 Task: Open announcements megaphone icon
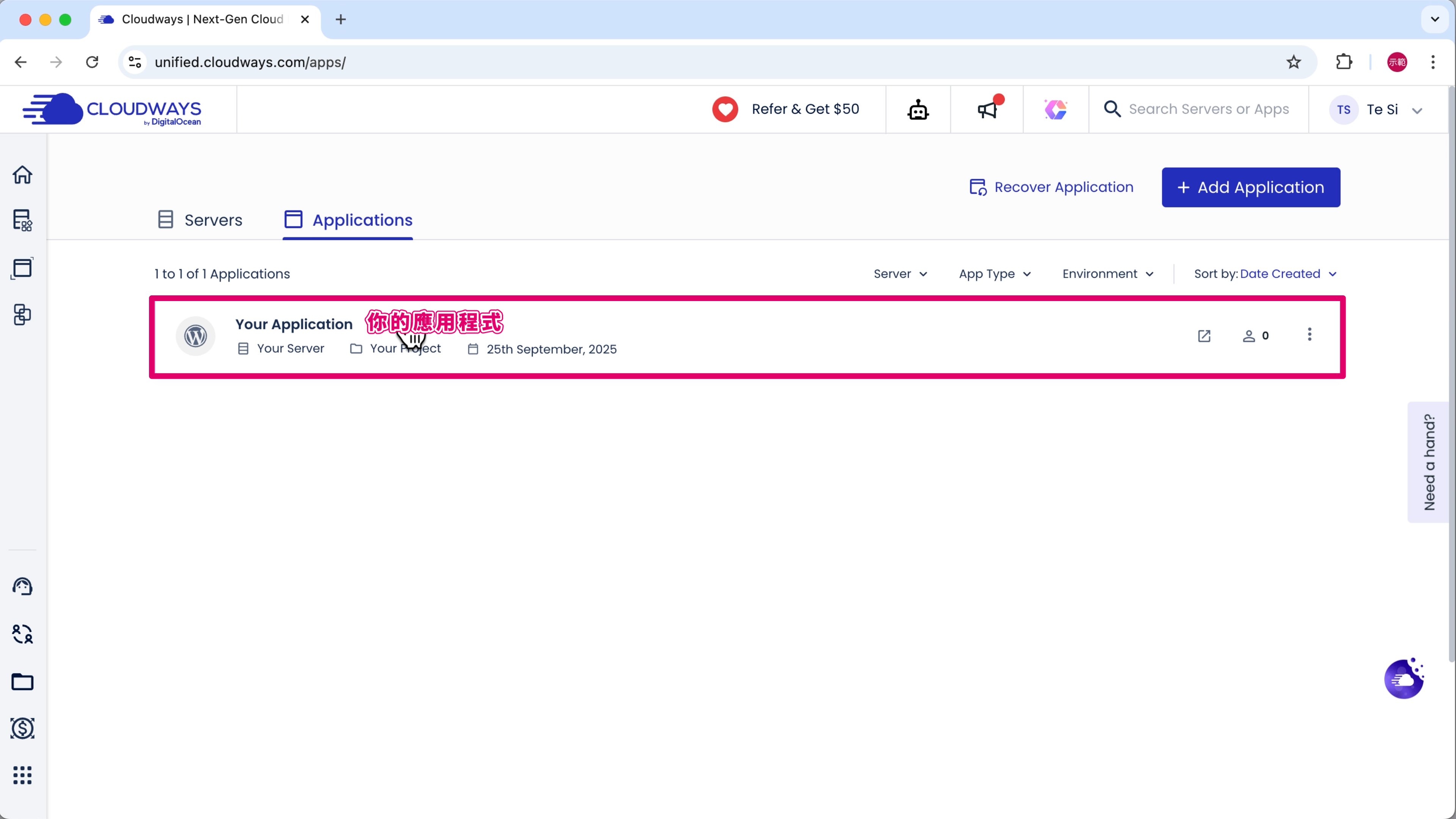click(987, 110)
